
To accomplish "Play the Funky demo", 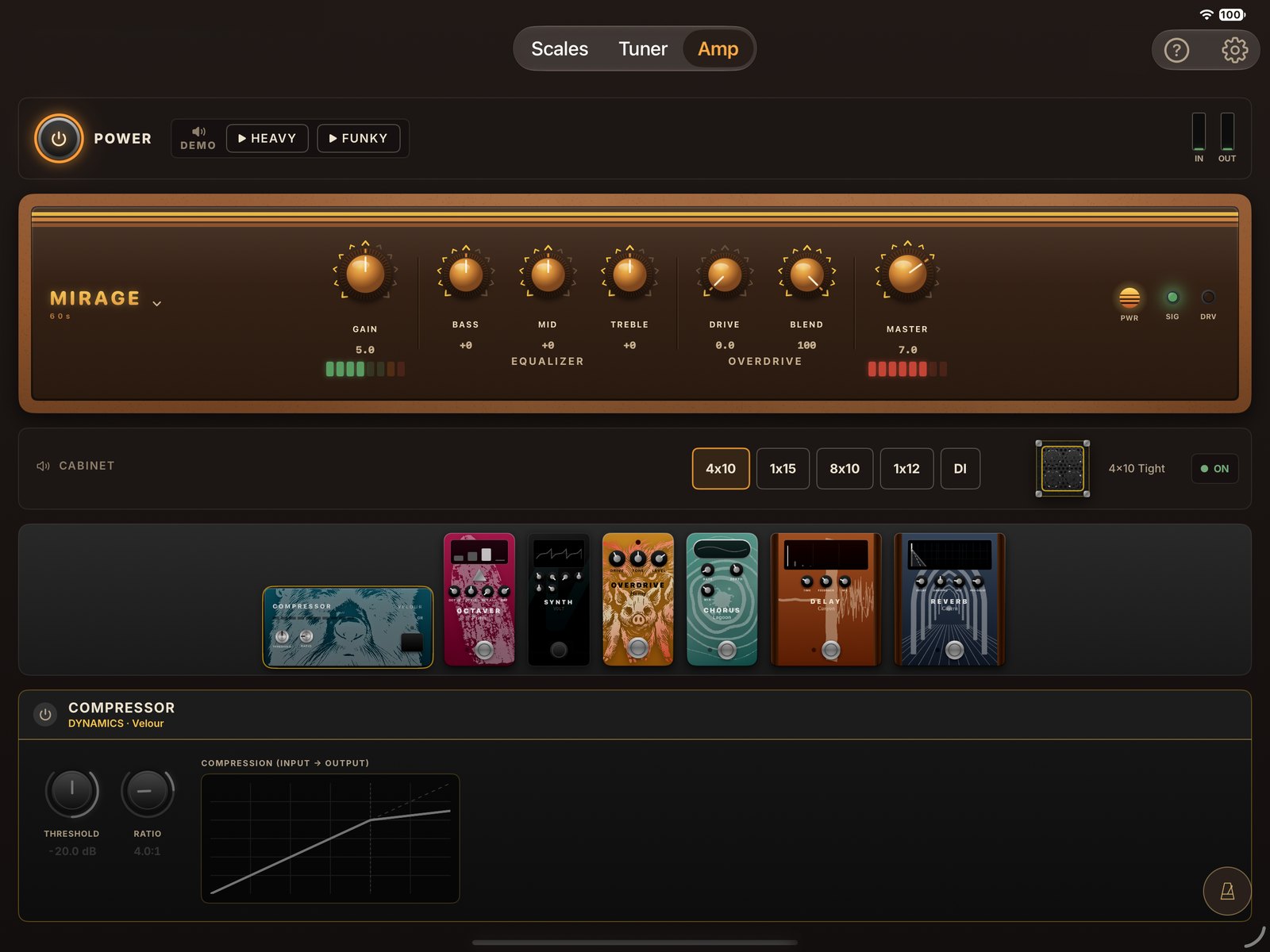I will 359,138.
